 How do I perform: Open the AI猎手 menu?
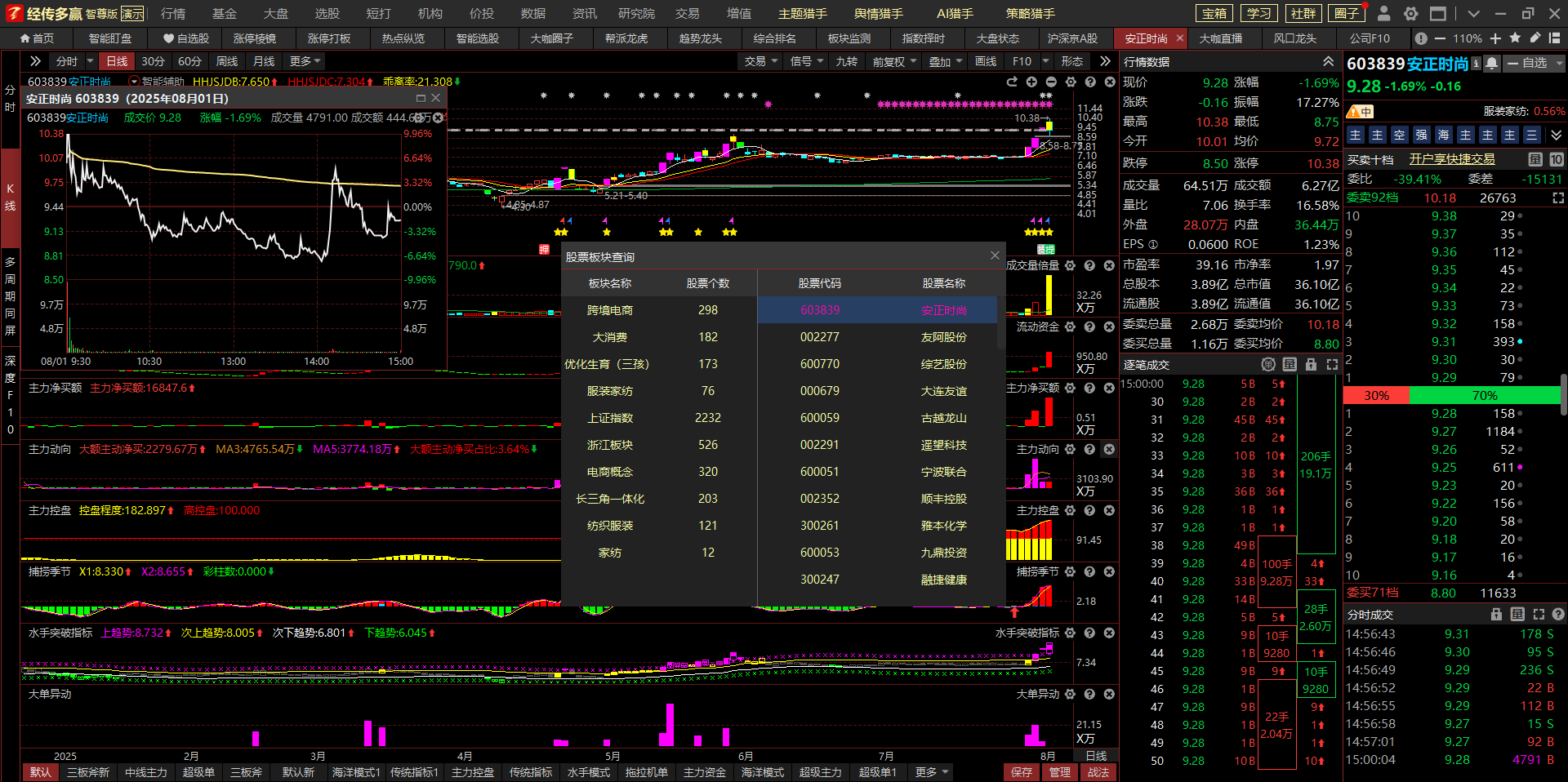[955, 14]
